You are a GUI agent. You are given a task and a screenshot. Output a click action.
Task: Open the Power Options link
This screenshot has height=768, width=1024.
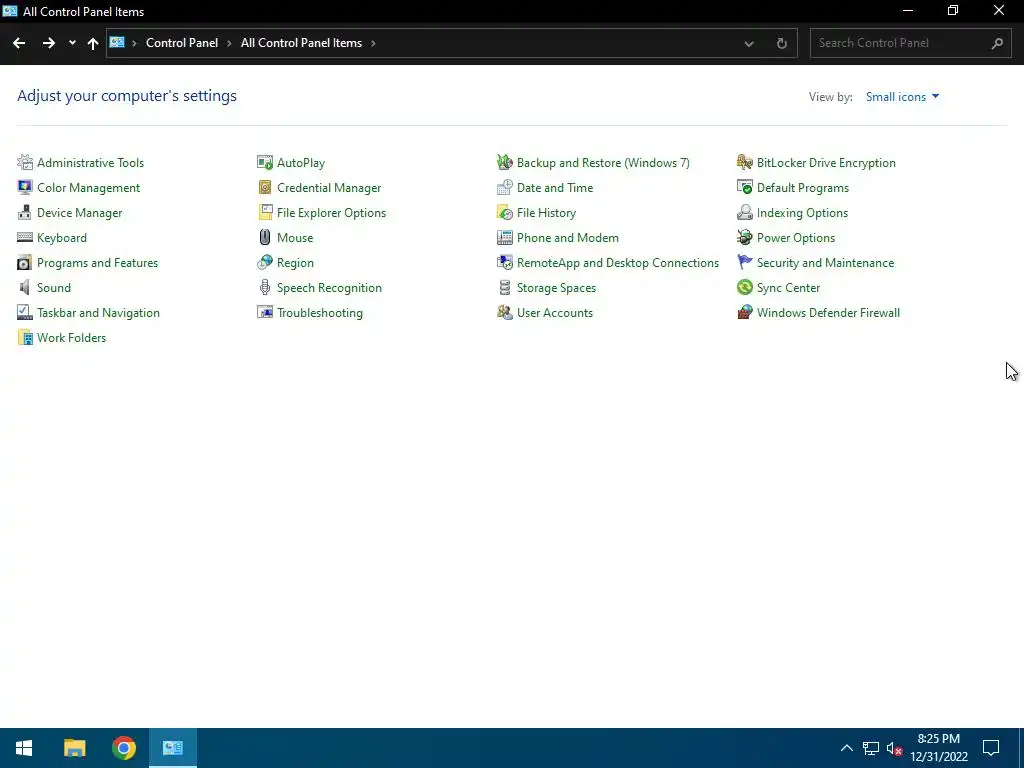[795, 238]
